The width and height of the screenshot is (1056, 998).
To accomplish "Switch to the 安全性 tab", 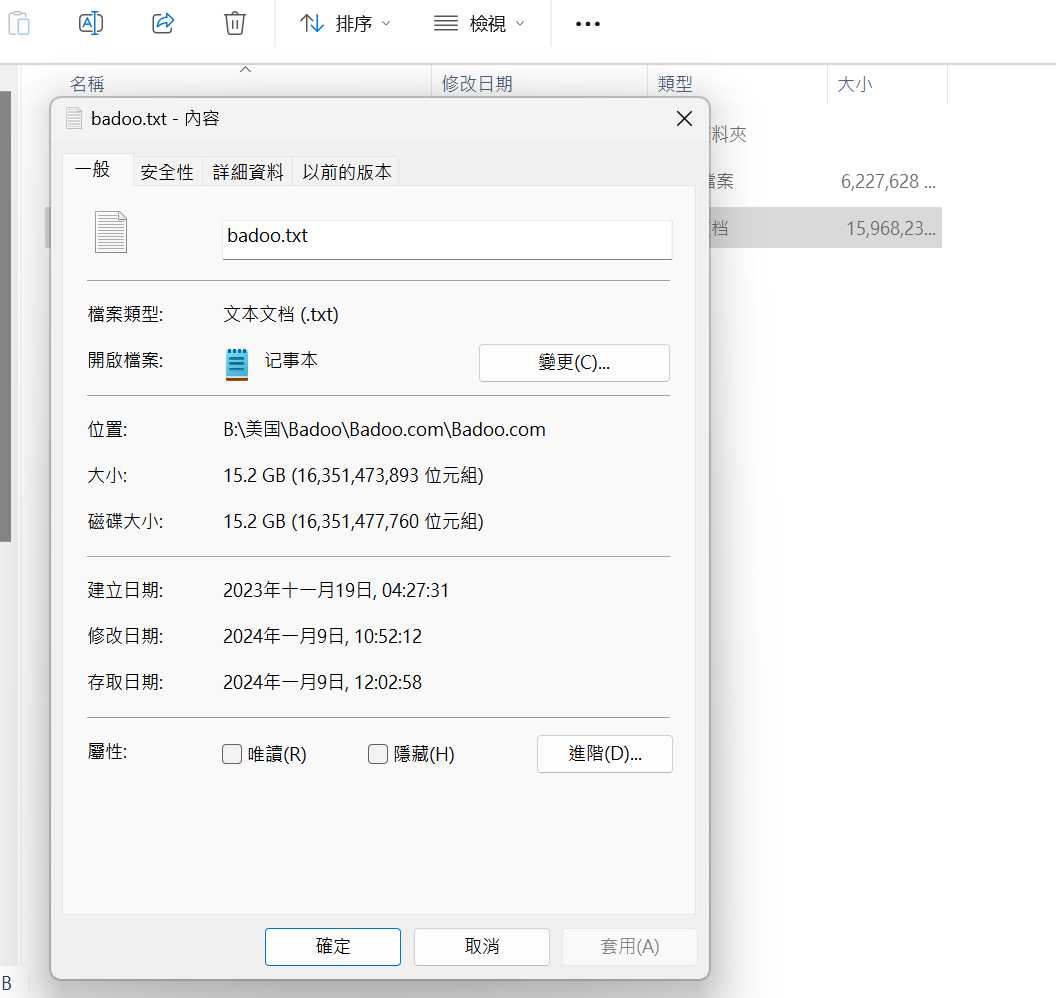I will pyautogui.click(x=167, y=172).
